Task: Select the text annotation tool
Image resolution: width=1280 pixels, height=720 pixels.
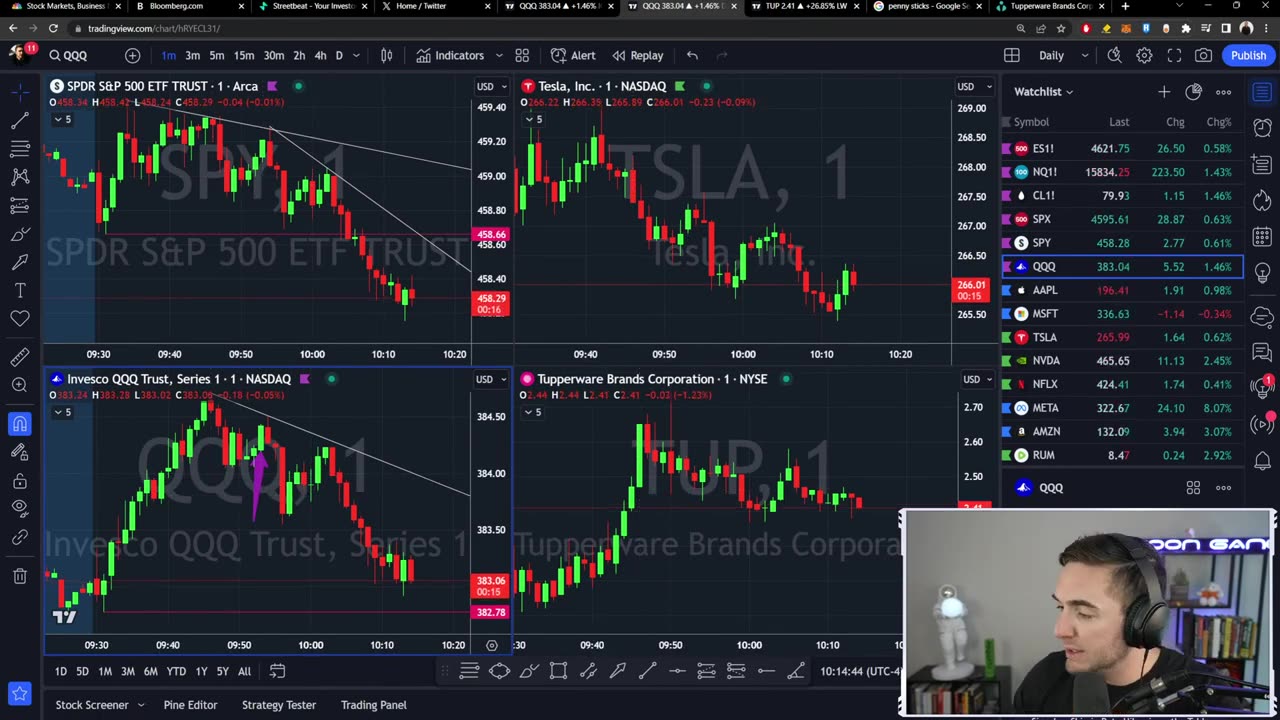Action: click(x=19, y=290)
